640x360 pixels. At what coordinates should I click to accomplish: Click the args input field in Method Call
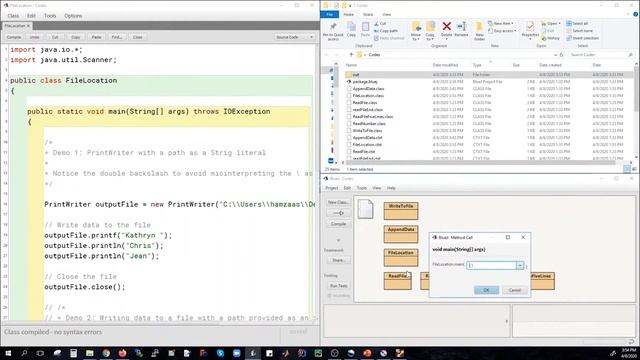(491, 266)
